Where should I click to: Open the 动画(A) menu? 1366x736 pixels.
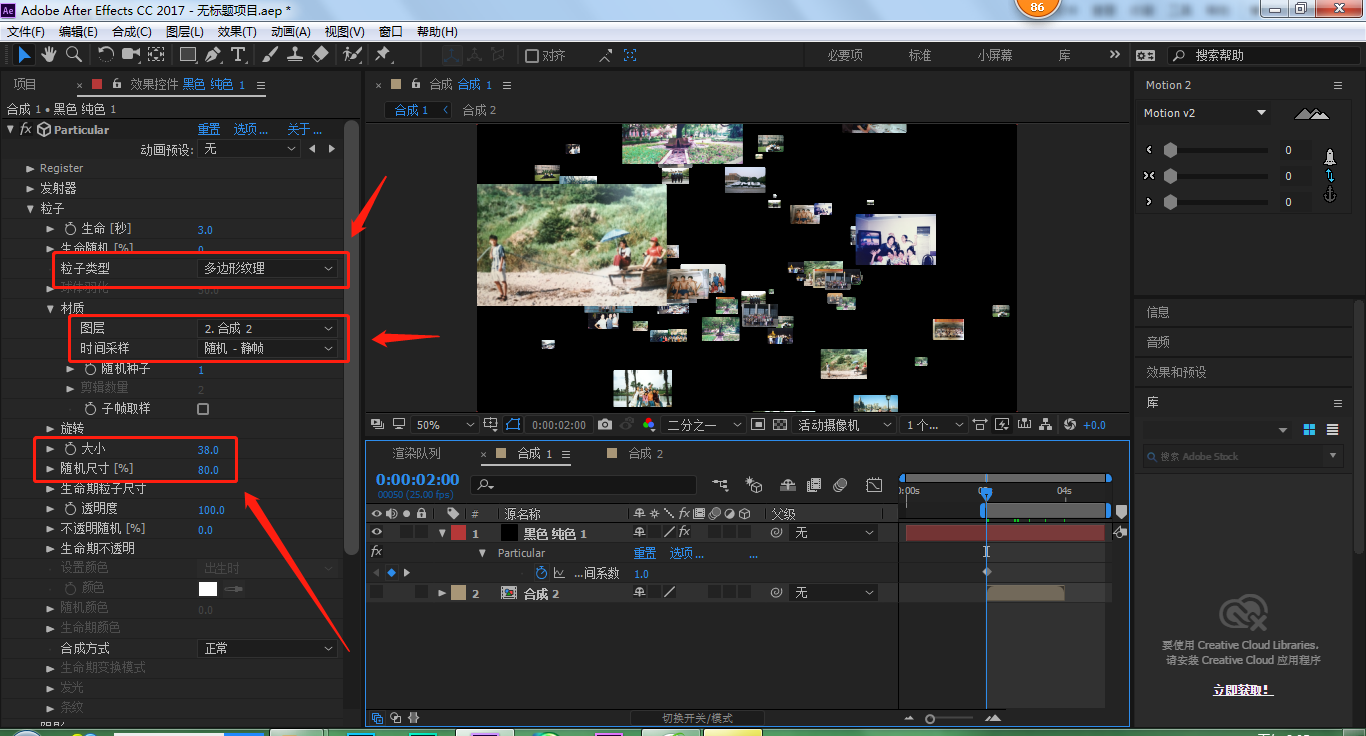tap(291, 32)
